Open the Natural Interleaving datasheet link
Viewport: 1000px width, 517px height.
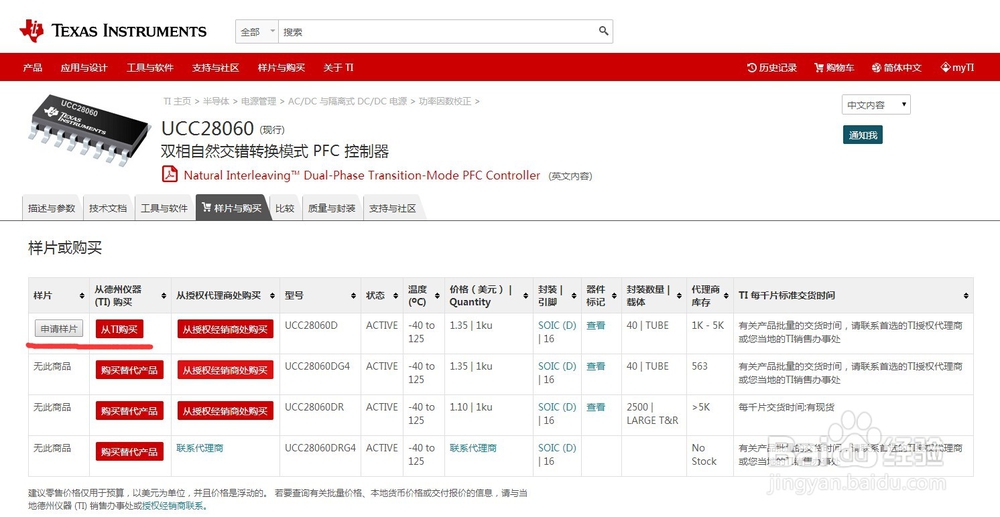click(362, 175)
